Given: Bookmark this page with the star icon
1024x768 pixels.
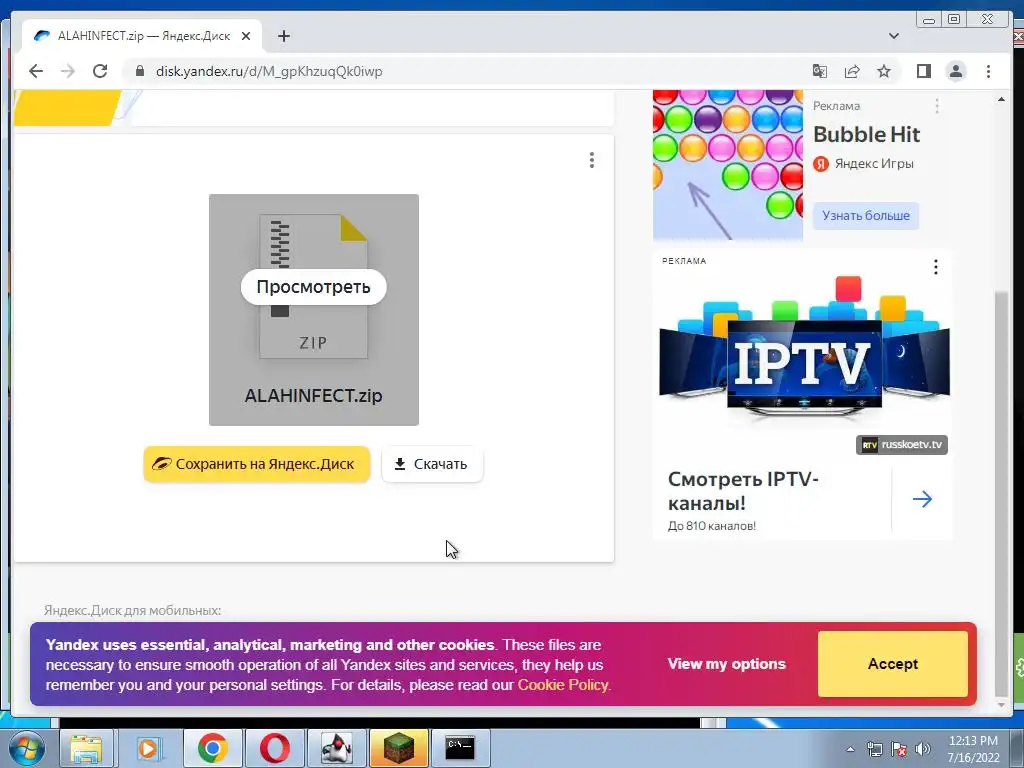Looking at the screenshot, I should pos(884,71).
